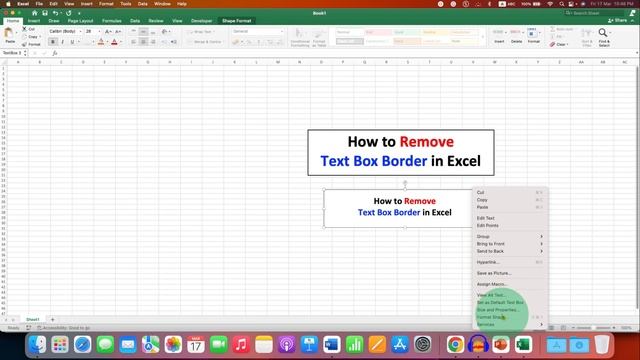Click the Merge & Centre button
The height and width of the screenshot is (360, 640).
pyautogui.click(x=204, y=42)
